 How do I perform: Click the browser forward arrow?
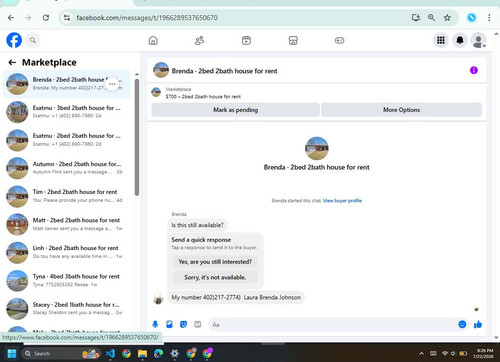(28, 18)
